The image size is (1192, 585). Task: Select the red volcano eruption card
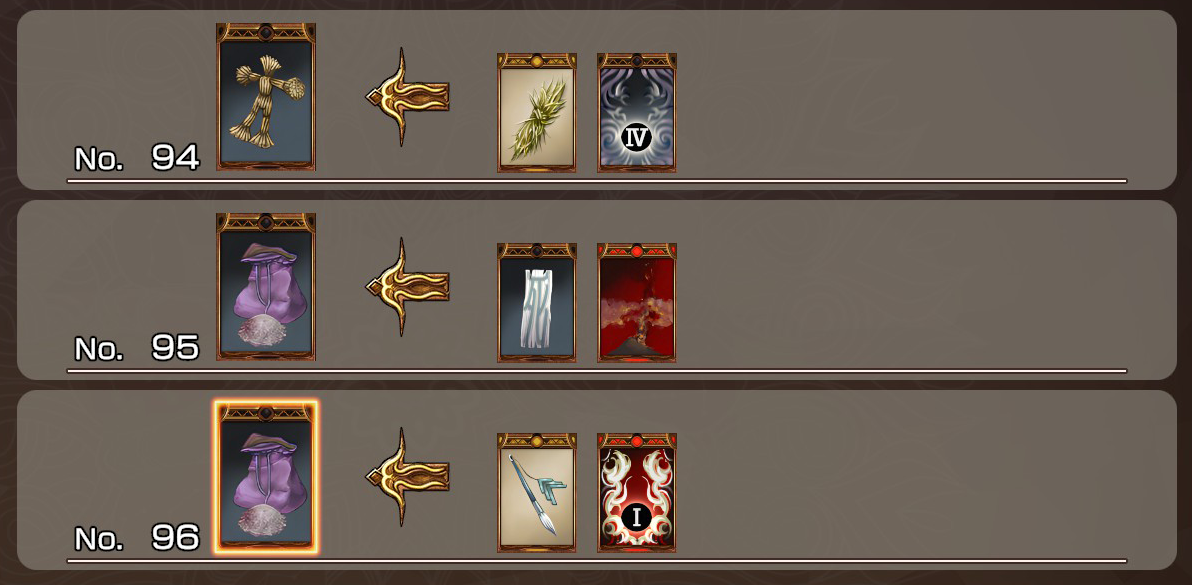point(637,302)
